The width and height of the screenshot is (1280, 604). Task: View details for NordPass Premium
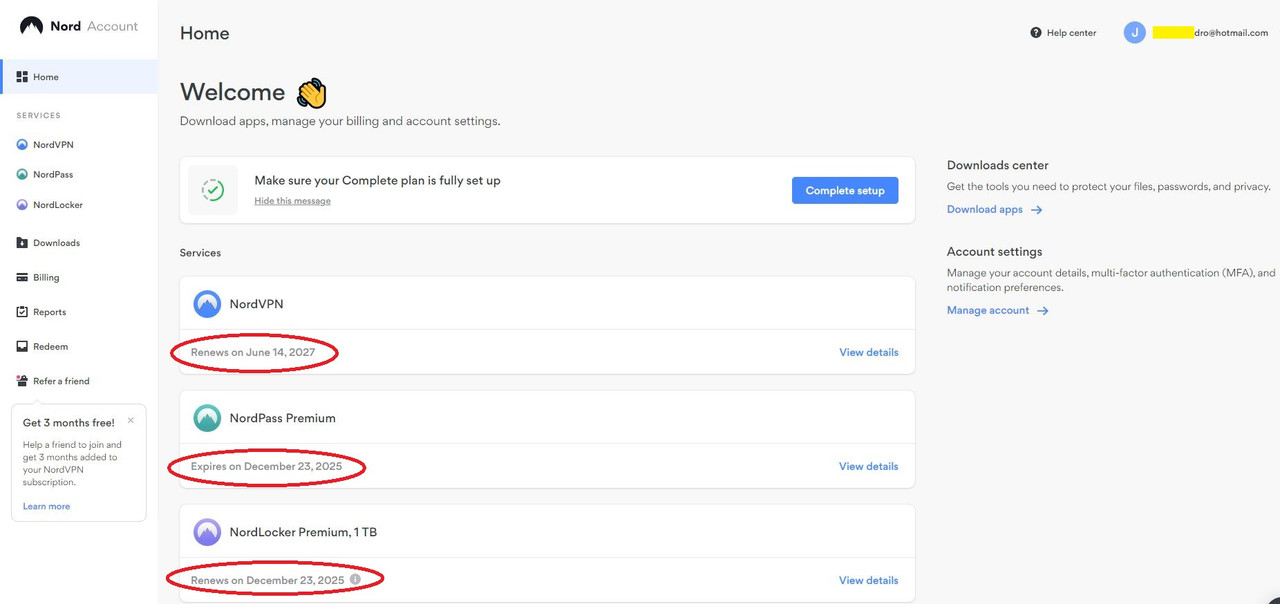click(x=868, y=467)
